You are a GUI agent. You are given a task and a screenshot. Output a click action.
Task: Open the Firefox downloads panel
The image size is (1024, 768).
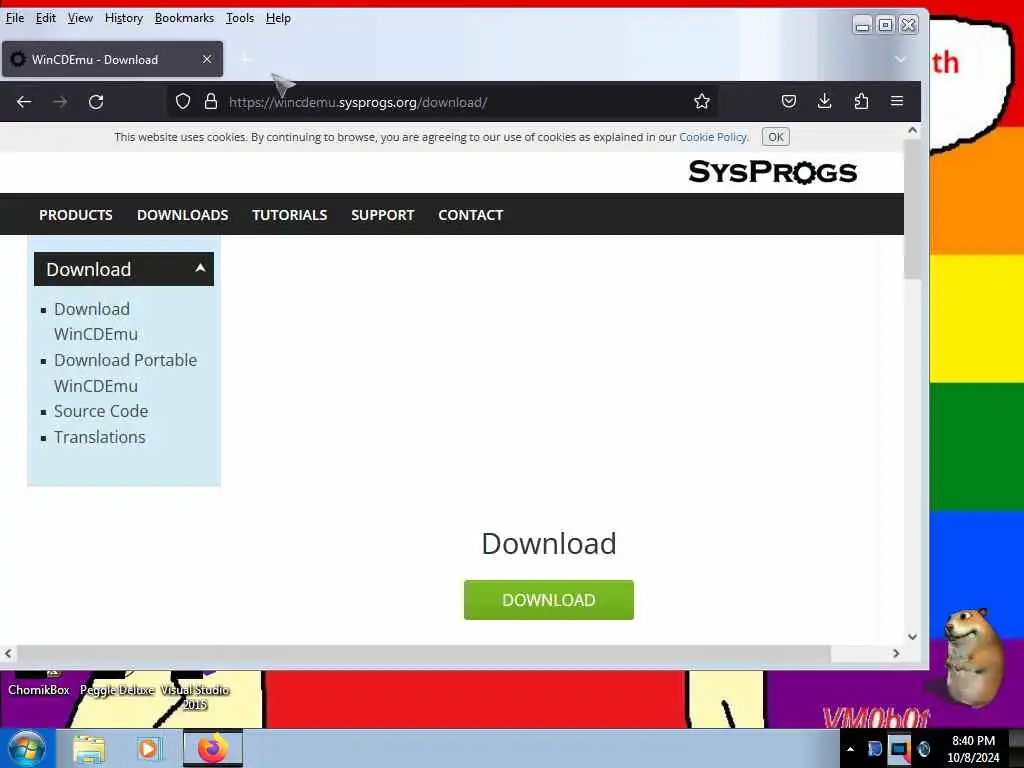click(825, 101)
